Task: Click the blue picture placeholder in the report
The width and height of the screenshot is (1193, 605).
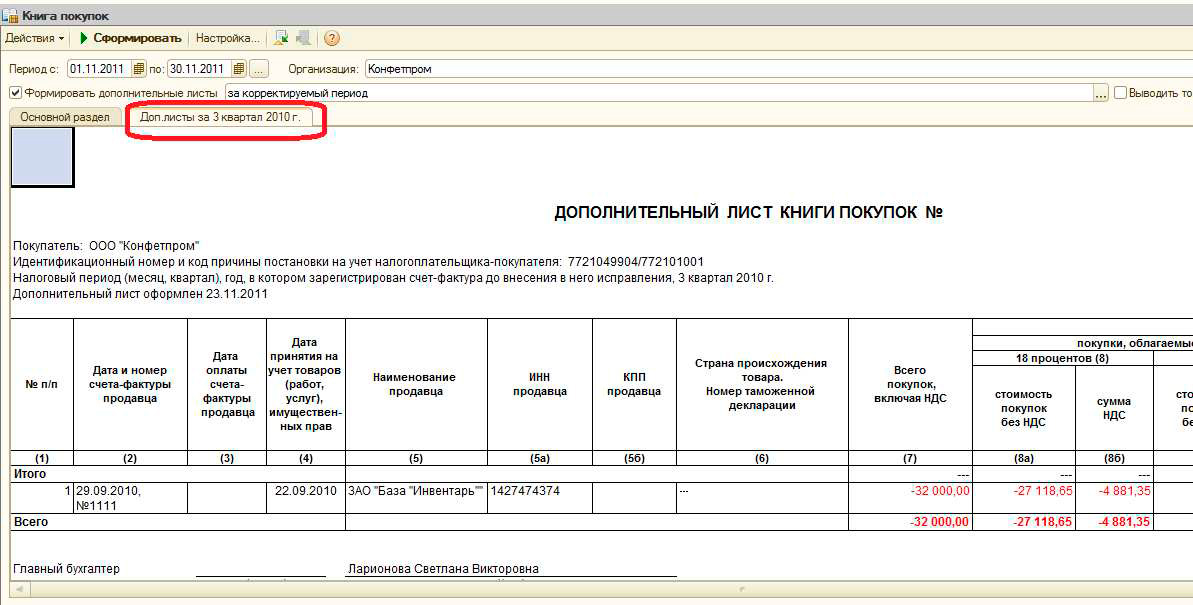Action: 43,157
